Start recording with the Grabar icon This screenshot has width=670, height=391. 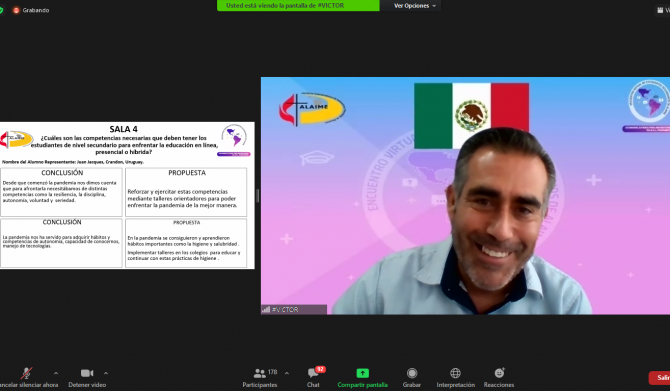412,373
